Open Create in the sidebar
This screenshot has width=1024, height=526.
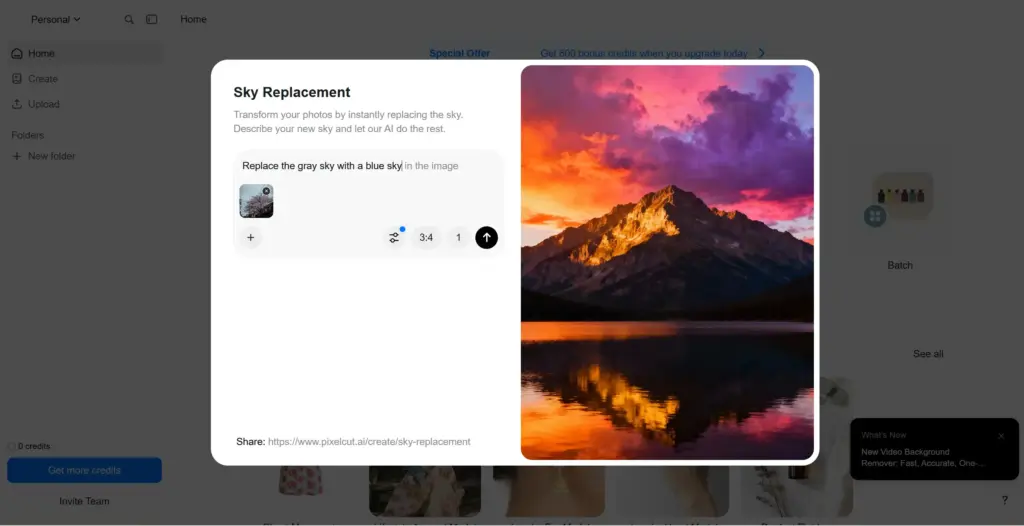[x=43, y=79]
